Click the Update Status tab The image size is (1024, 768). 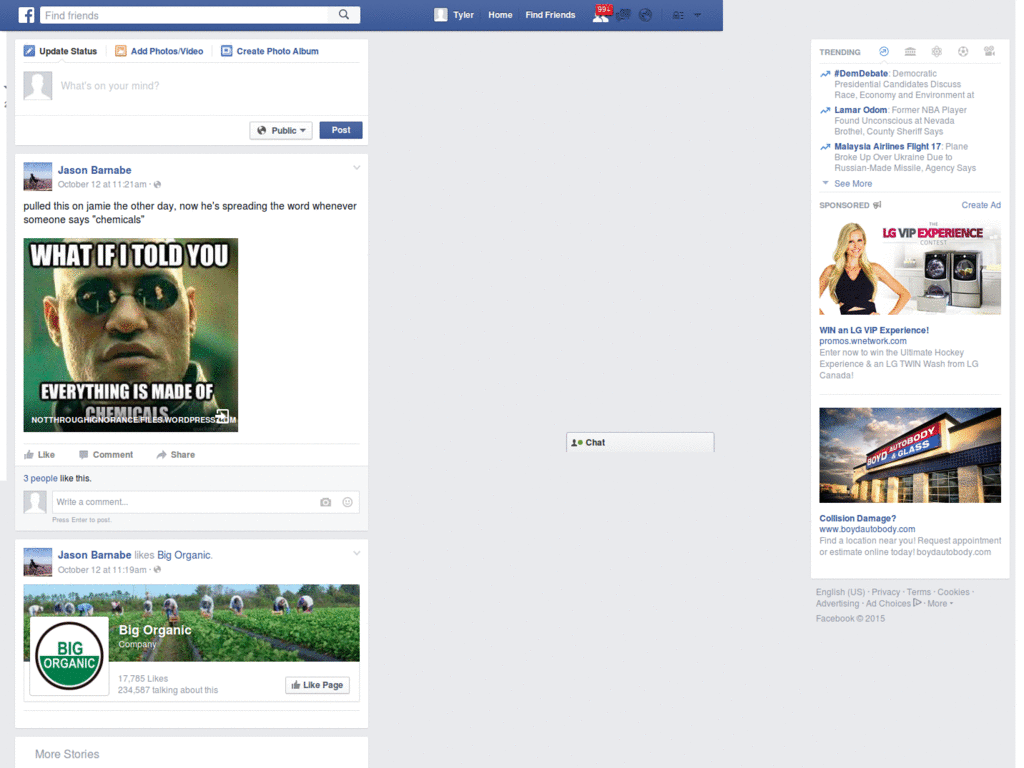tap(60, 51)
